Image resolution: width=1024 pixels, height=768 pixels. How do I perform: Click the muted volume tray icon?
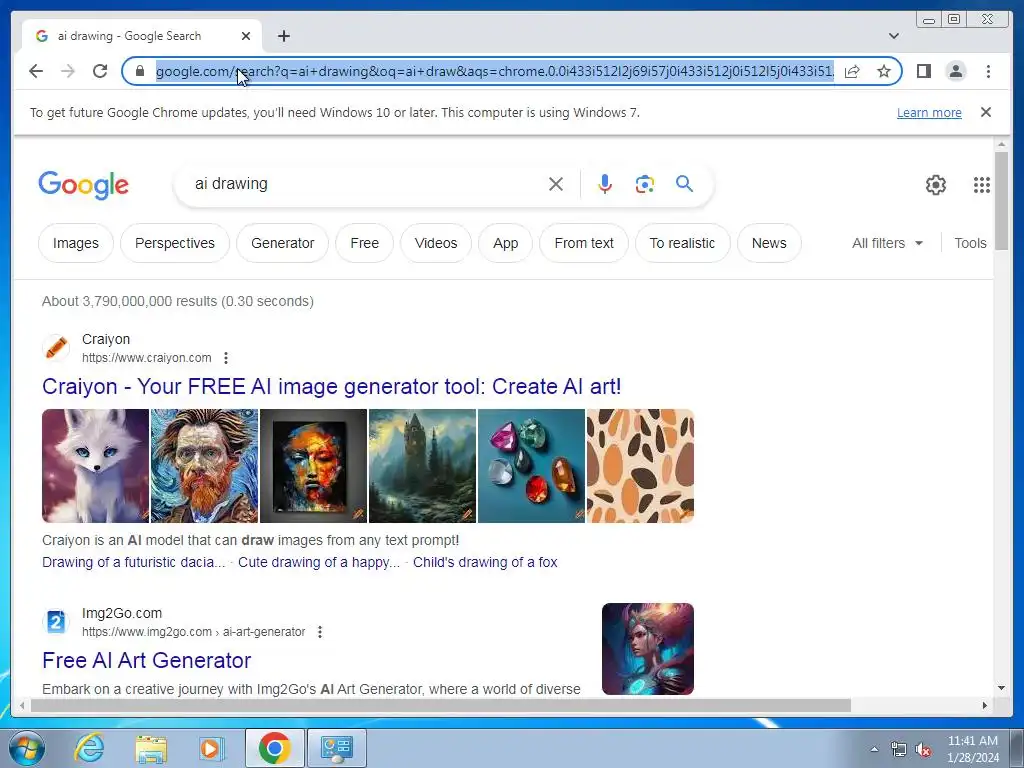(923, 750)
